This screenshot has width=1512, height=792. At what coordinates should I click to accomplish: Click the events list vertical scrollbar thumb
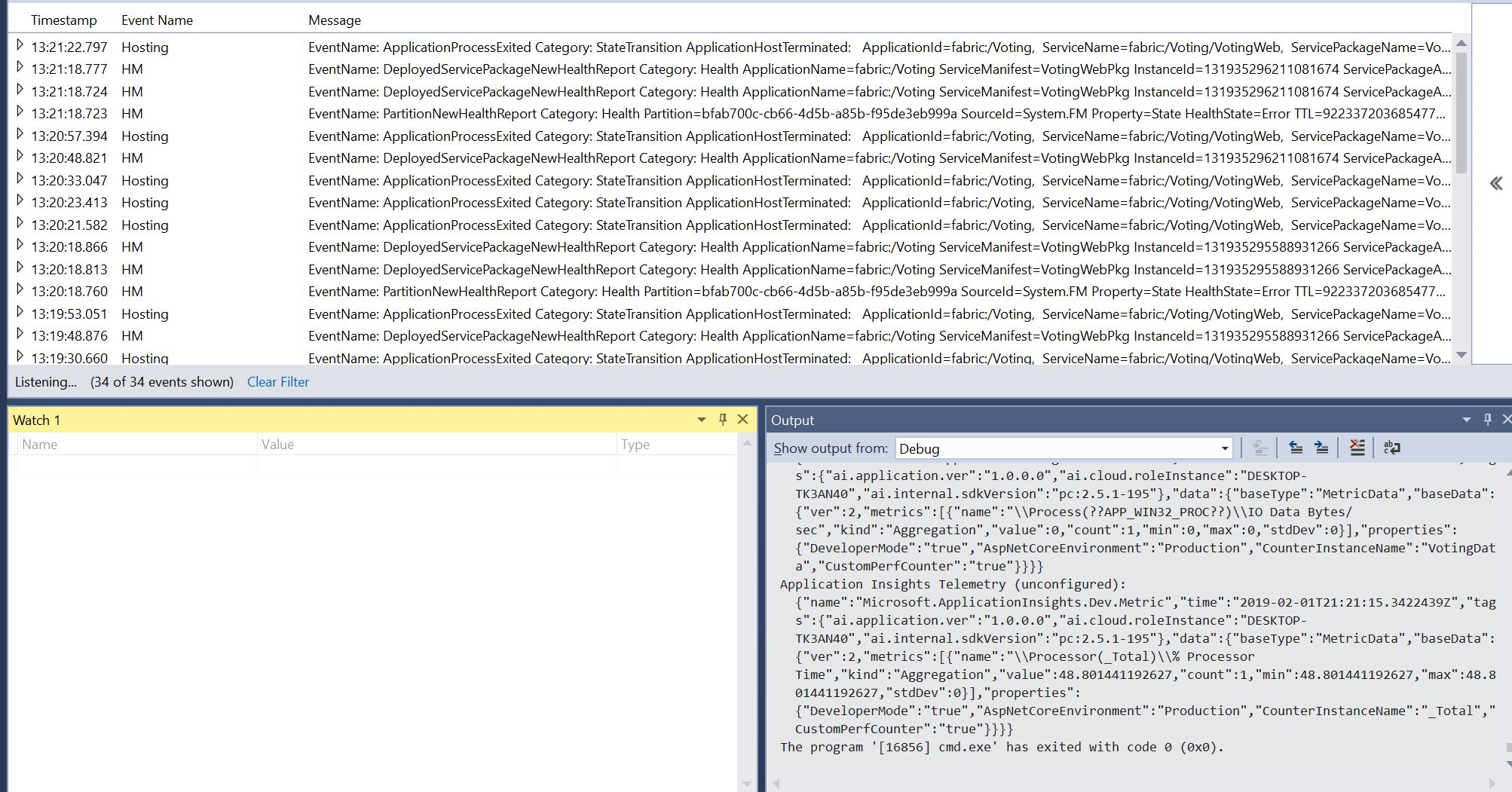click(x=1461, y=112)
